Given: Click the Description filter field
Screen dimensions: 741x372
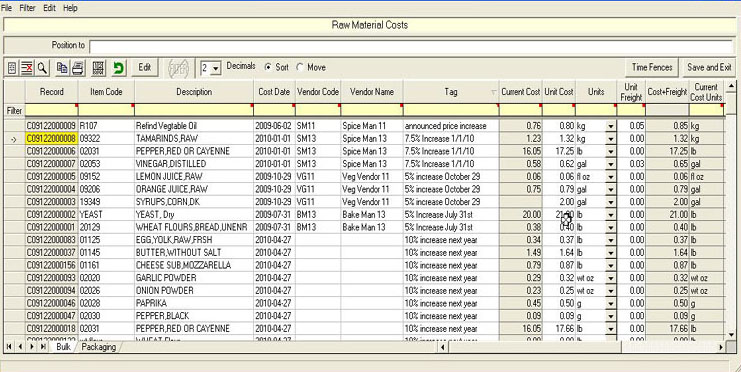Looking at the screenshot, I should 194,110.
